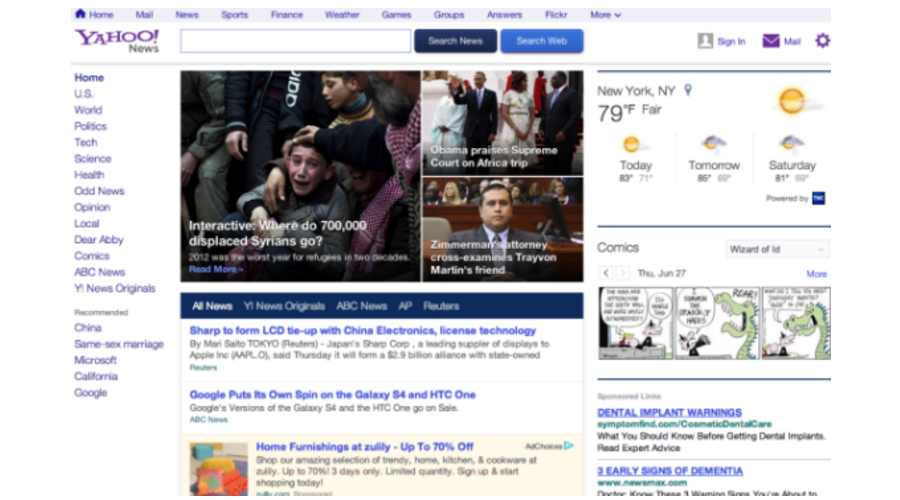Click The Weather Channel logo badge
Image resolution: width=900 pixels, height=500 pixels.
818,198
